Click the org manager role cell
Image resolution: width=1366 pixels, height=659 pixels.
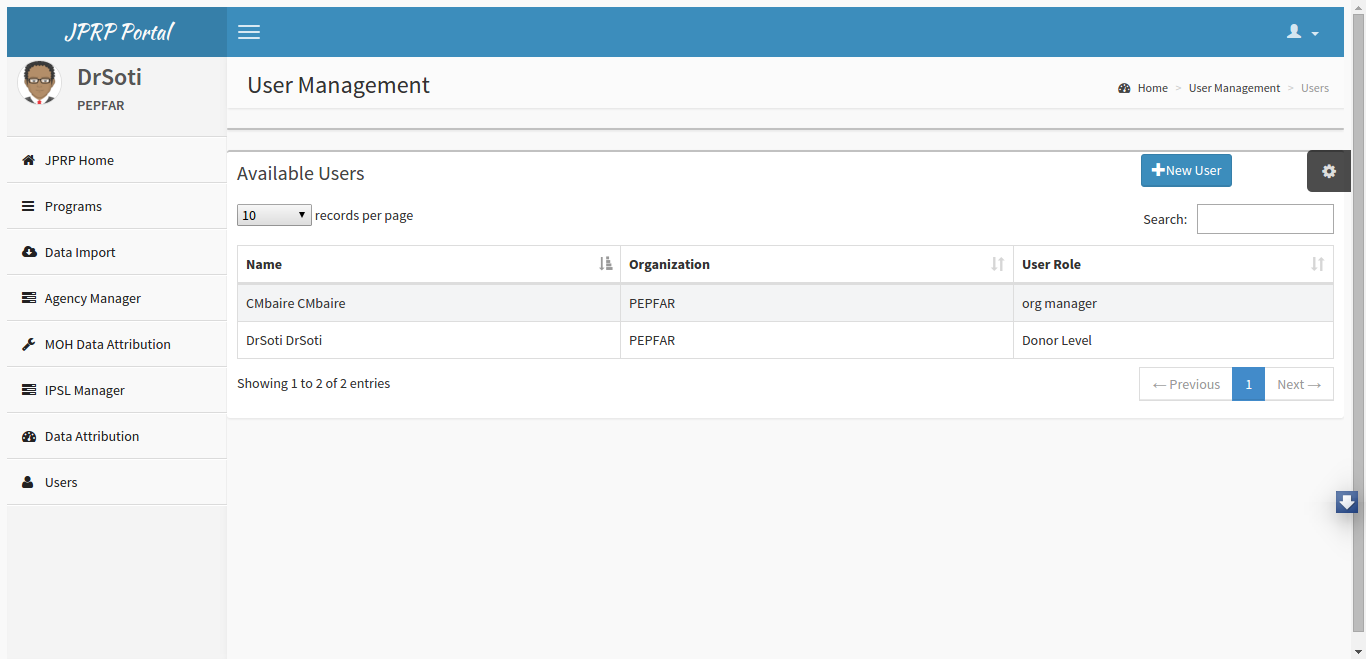[x=1173, y=303]
